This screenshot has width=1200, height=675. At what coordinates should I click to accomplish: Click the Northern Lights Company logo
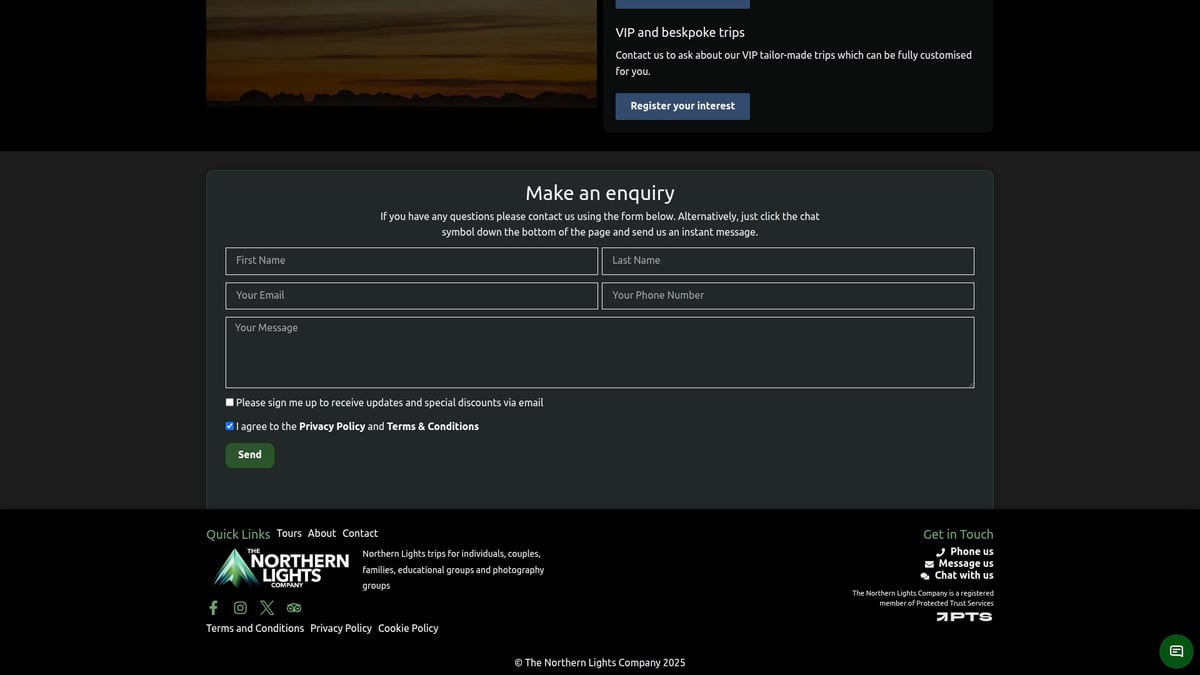pos(282,568)
